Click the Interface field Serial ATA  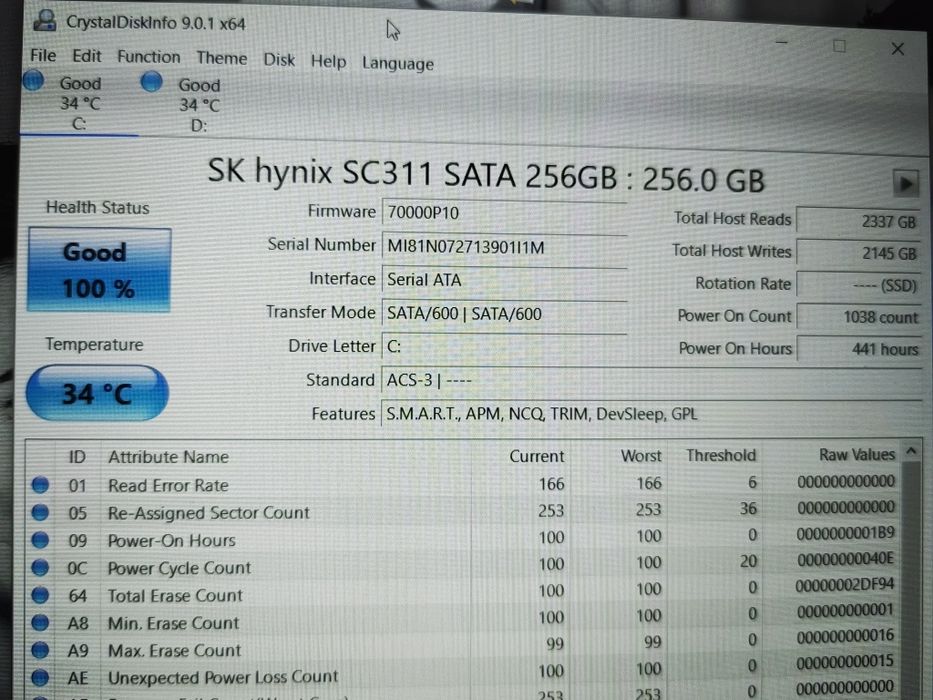click(503, 280)
